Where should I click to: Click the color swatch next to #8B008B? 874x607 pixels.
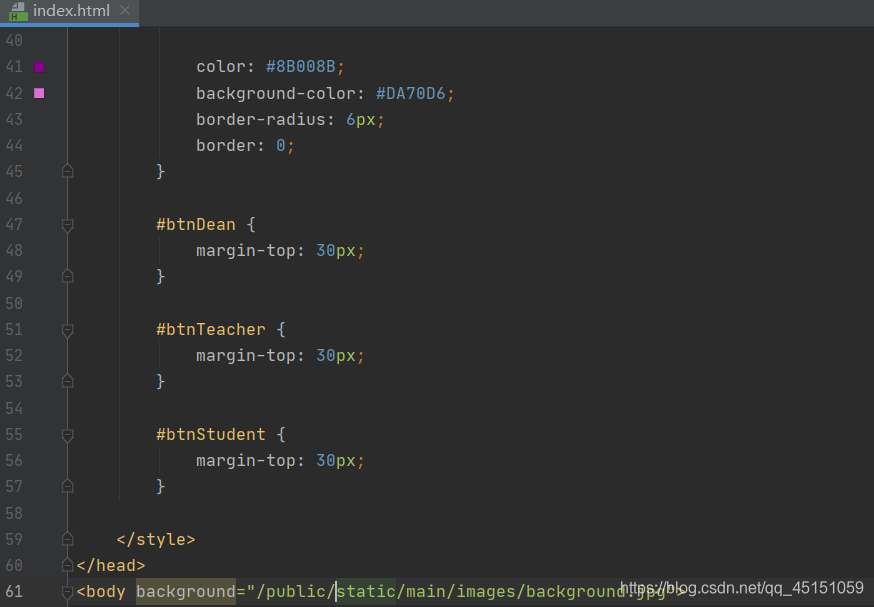[x=38, y=66]
